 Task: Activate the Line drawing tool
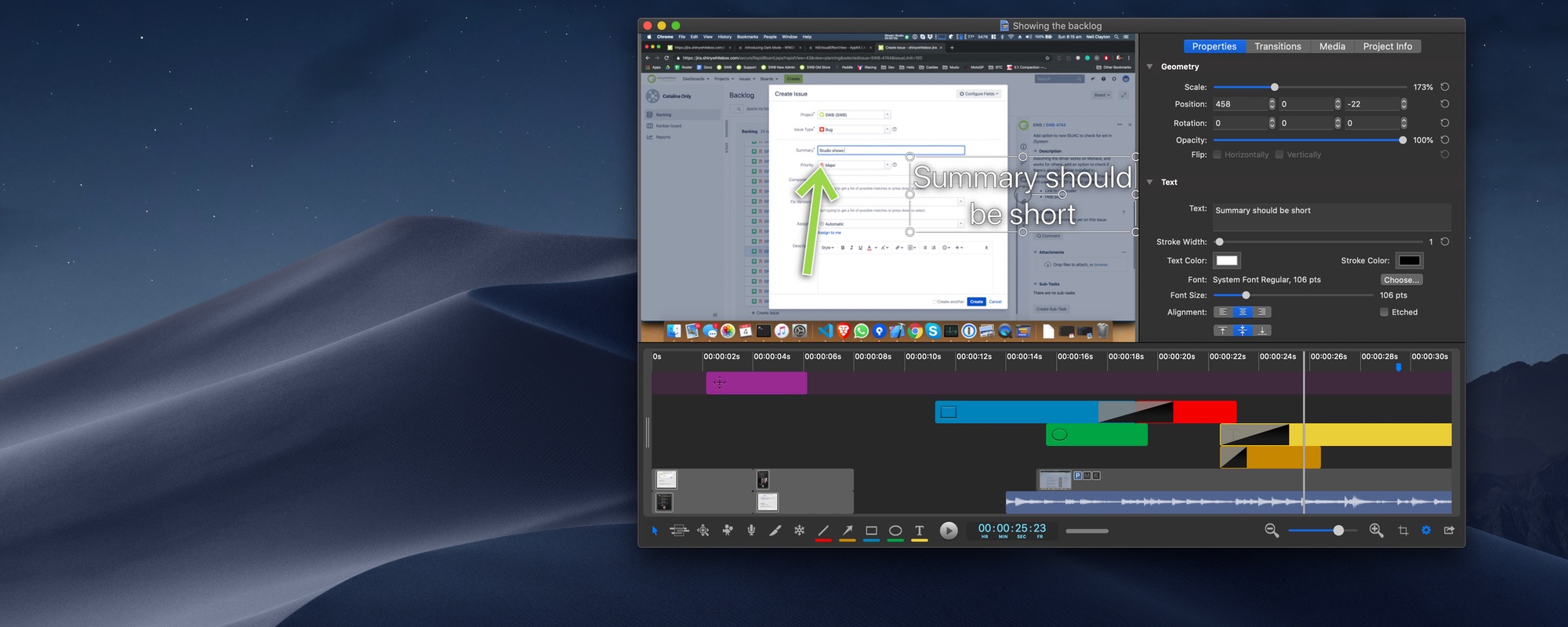coord(823,531)
